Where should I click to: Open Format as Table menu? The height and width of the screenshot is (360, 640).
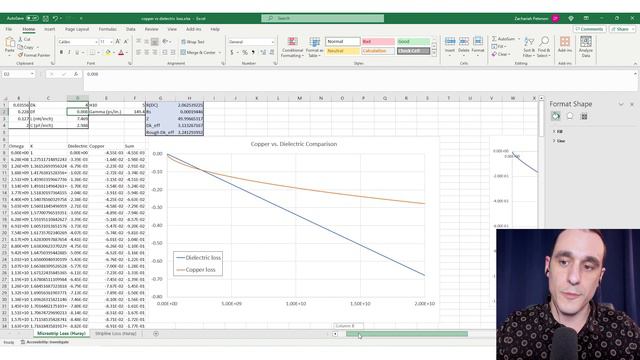[314, 47]
